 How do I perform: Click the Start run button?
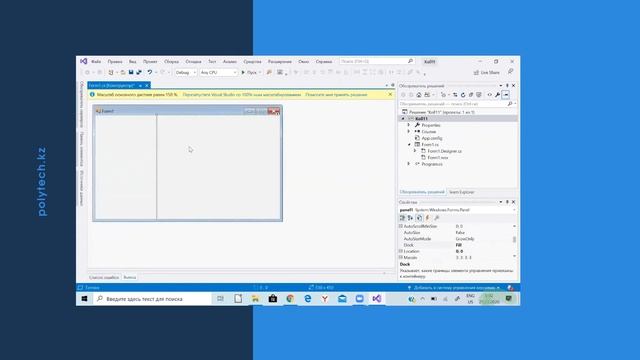click(249, 72)
